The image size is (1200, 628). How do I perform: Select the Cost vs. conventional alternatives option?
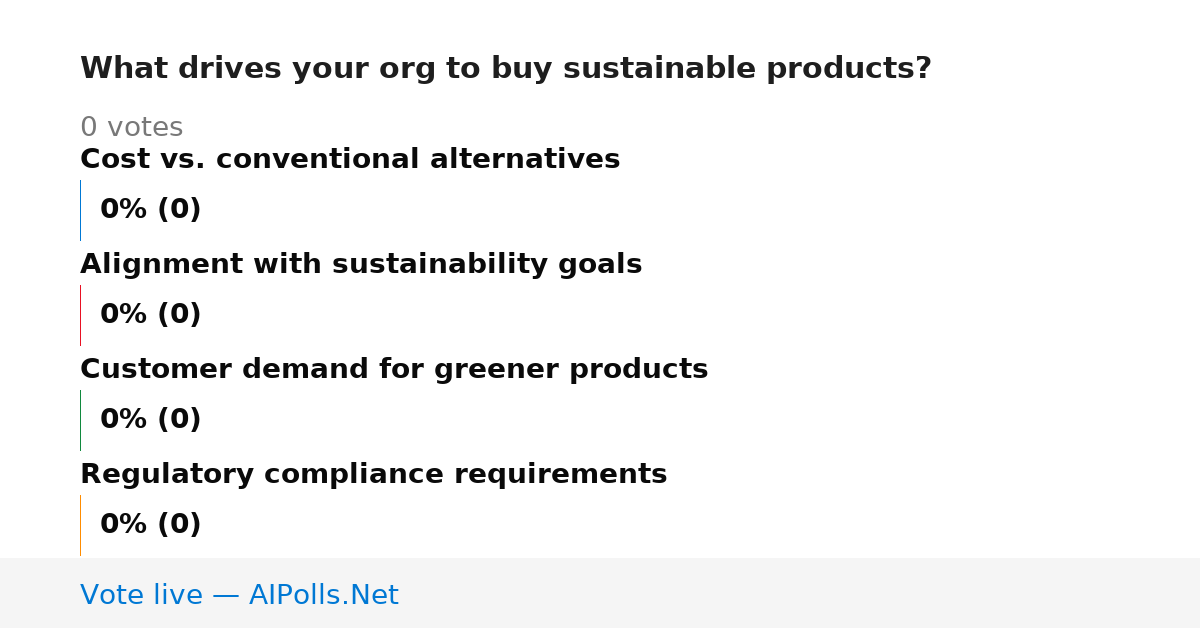coord(350,159)
